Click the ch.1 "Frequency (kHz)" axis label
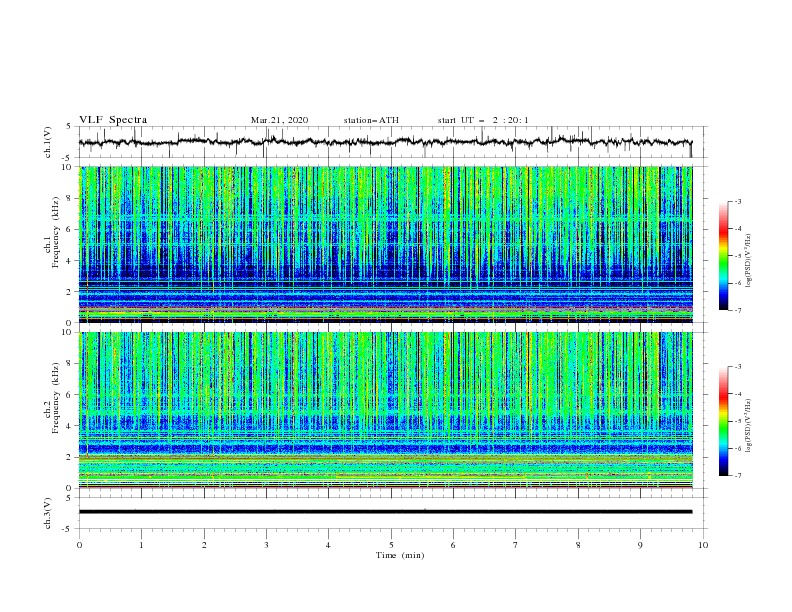Screen dimensions: 792x612 (55, 230)
